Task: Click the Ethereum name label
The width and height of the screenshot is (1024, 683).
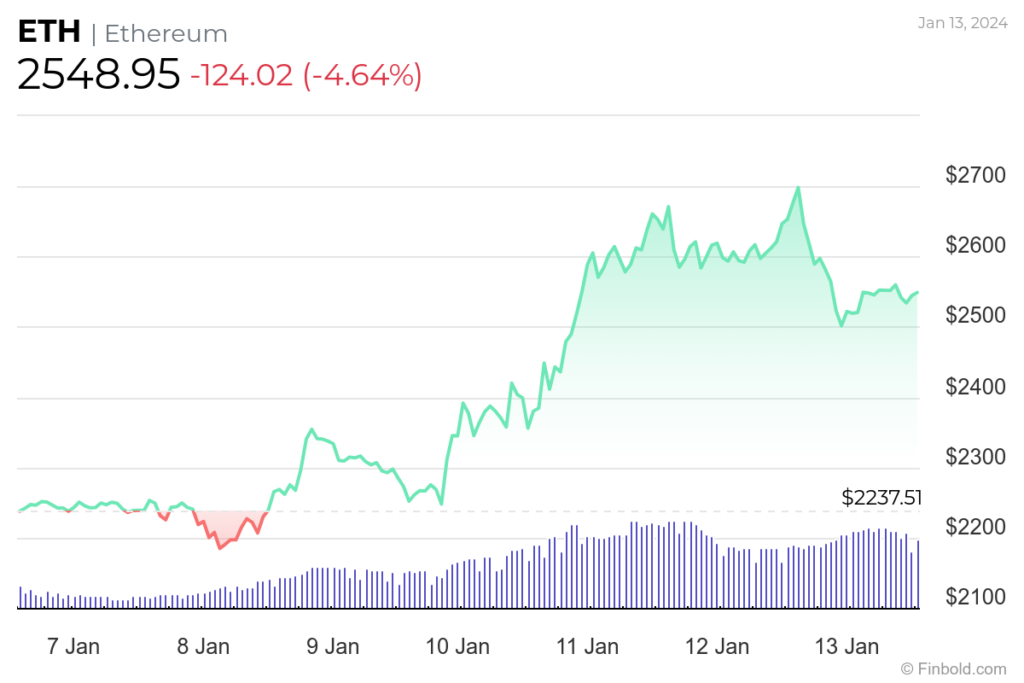Action: click(x=166, y=33)
